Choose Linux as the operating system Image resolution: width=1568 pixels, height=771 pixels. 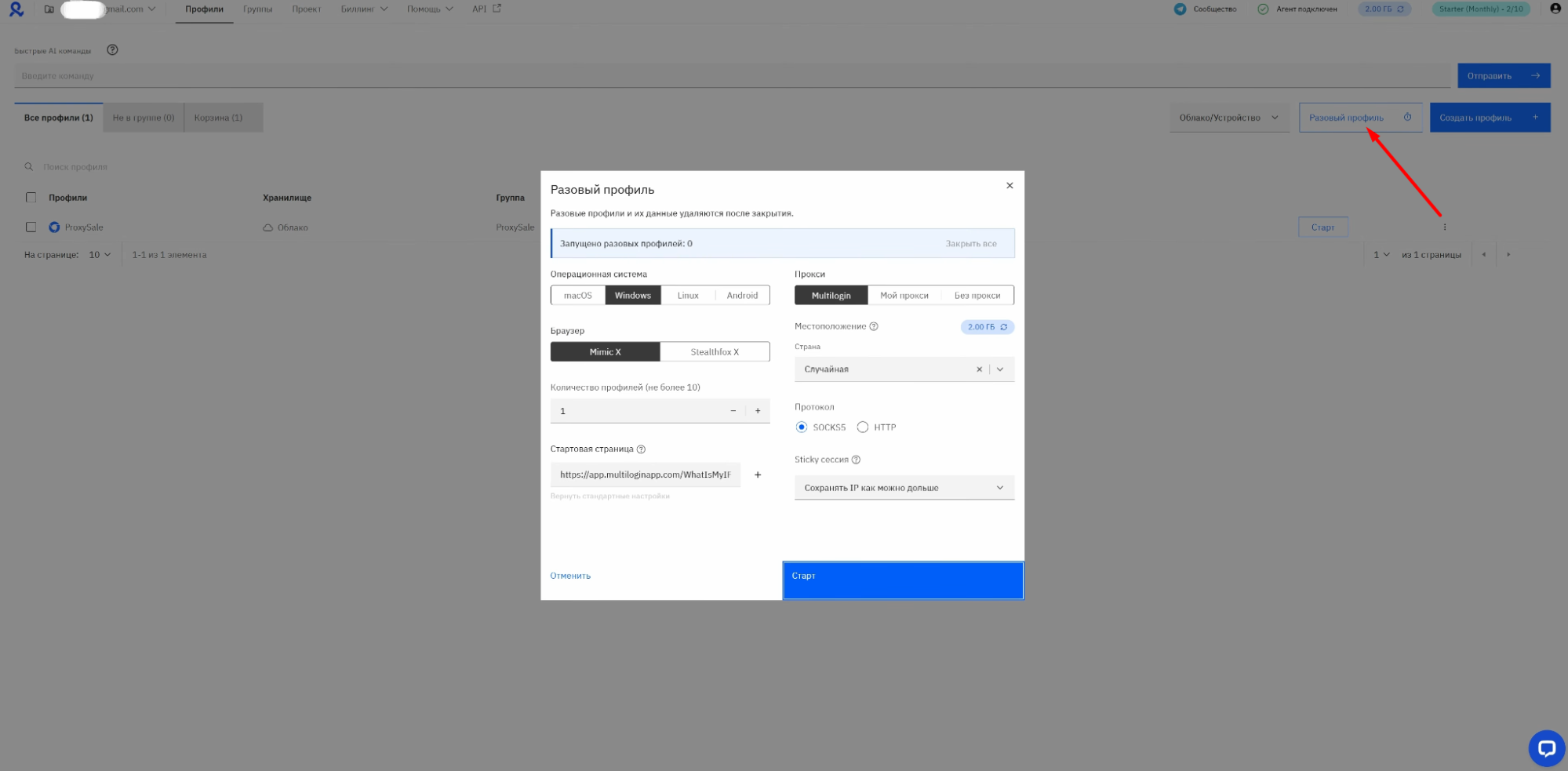(x=688, y=296)
